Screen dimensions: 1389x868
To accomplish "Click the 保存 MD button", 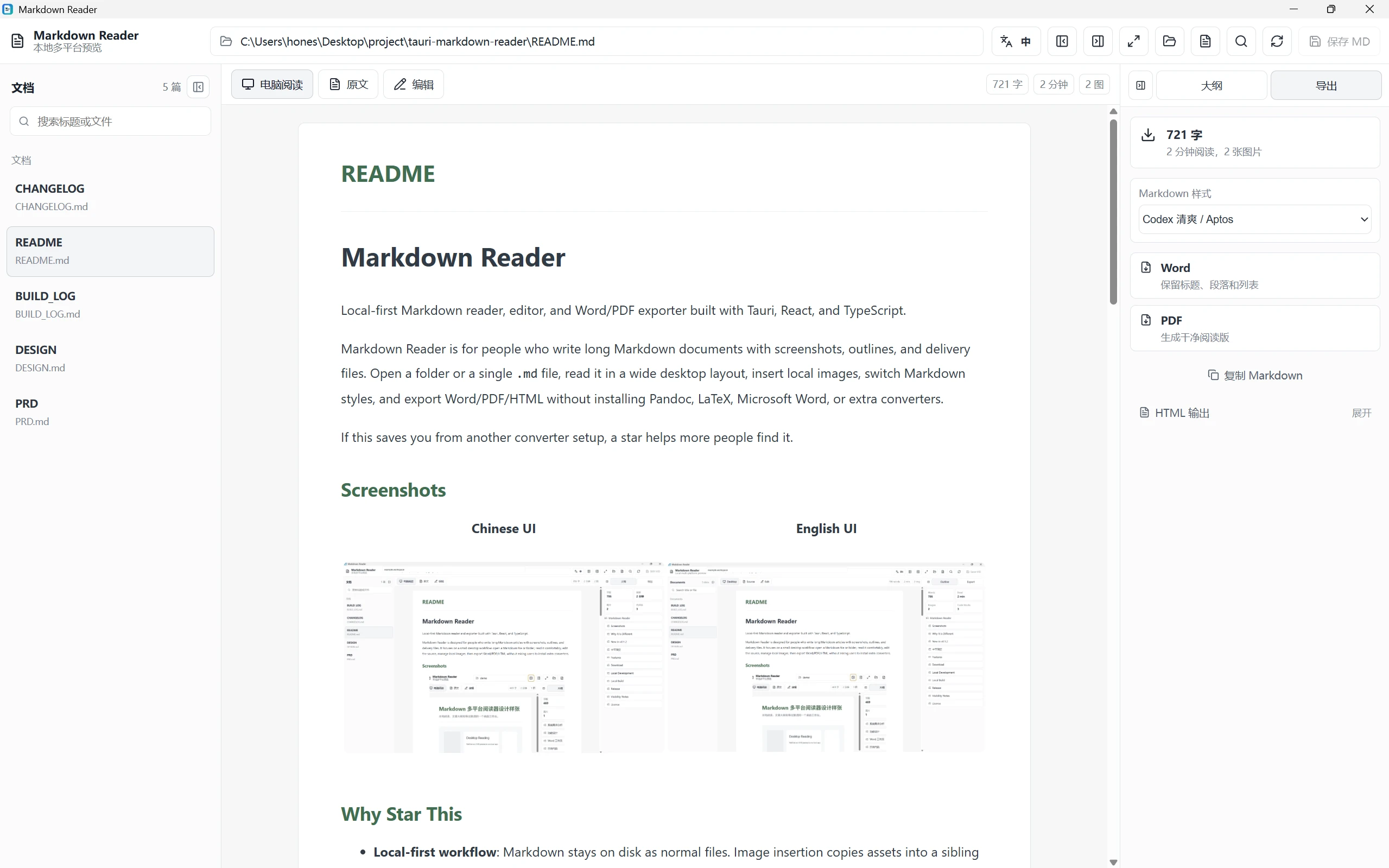I will coord(1339,41).
